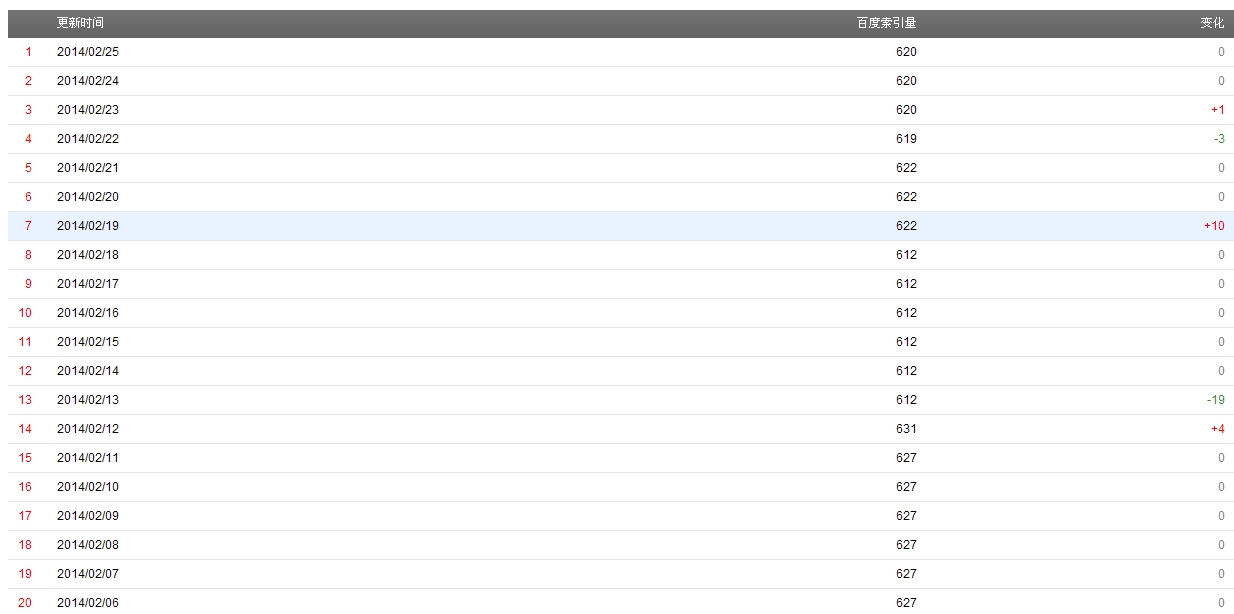1234x614 pixels.
Task: Select the date 2014/02/09
Action: [x=88, y=516]
